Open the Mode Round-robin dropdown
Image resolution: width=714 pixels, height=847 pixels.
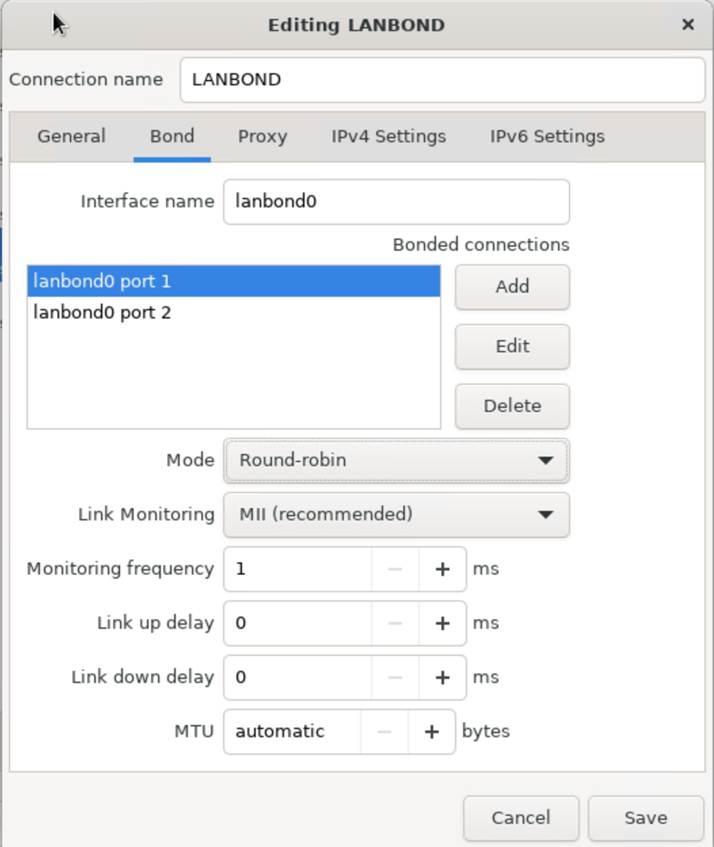396,460
